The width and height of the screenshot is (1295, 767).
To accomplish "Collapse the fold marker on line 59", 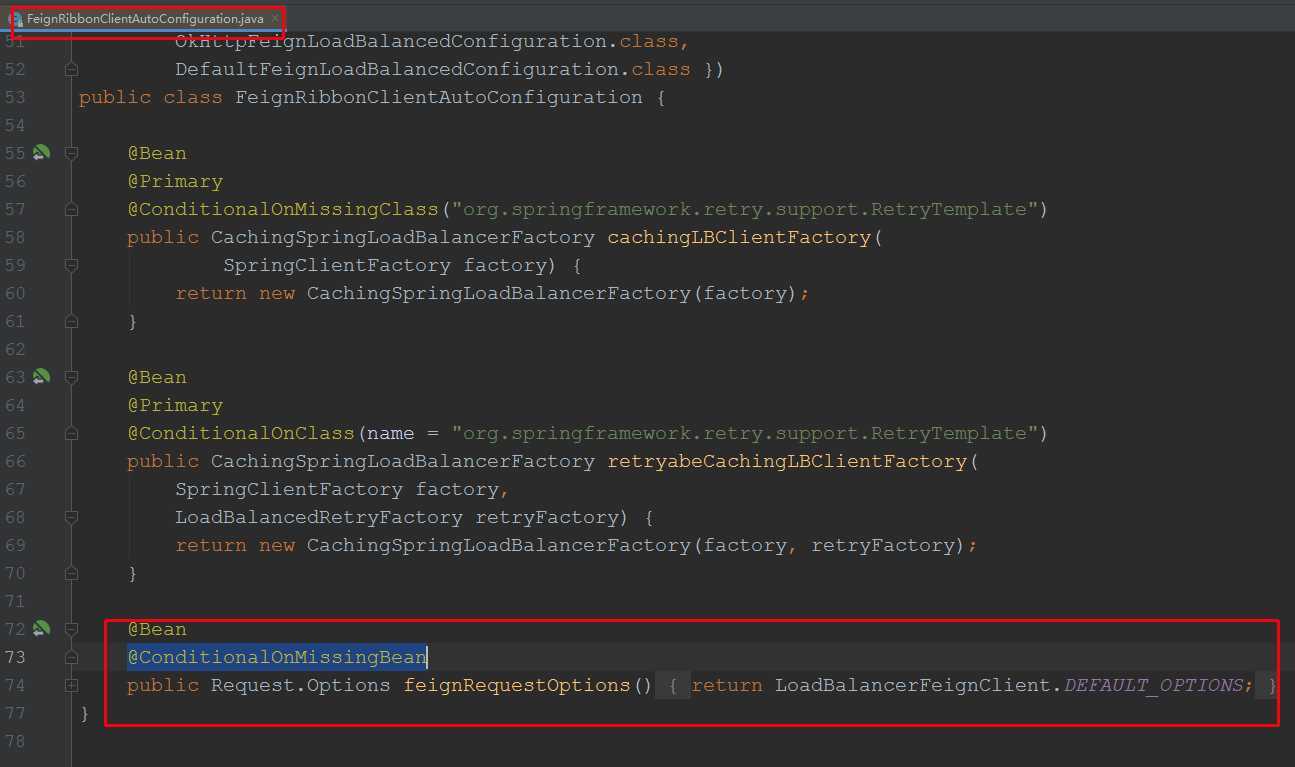I will 71,265.
